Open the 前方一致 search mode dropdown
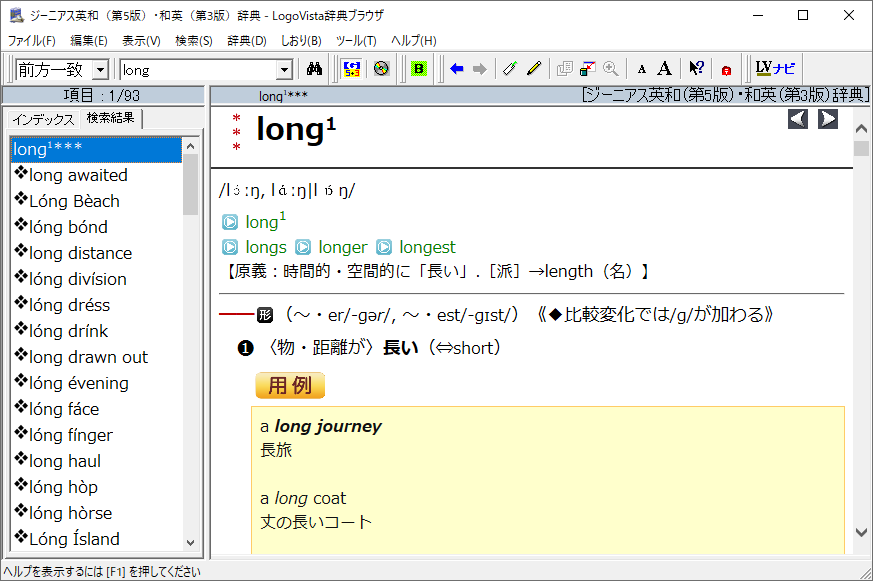 click(100, 70)
